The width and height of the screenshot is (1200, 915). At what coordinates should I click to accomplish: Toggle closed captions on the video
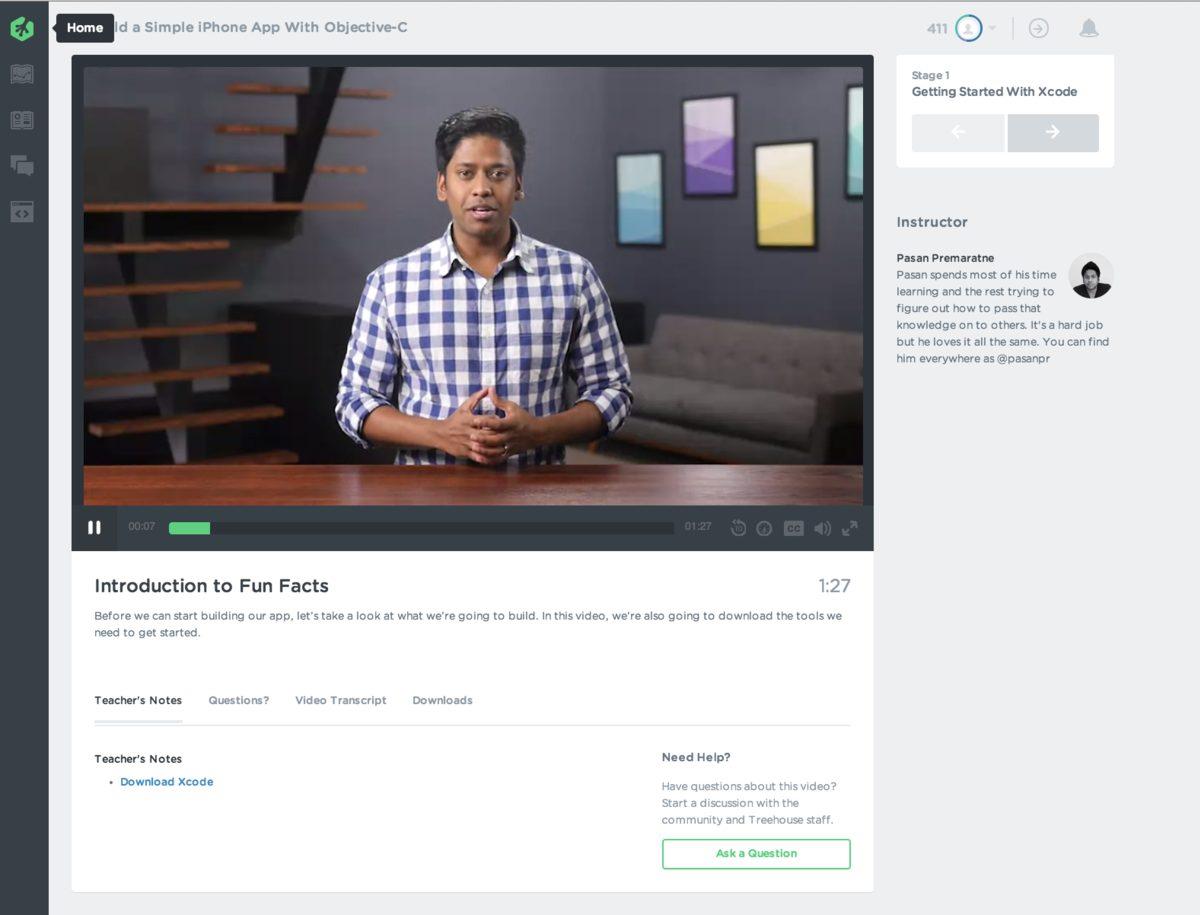click(793, 528)
